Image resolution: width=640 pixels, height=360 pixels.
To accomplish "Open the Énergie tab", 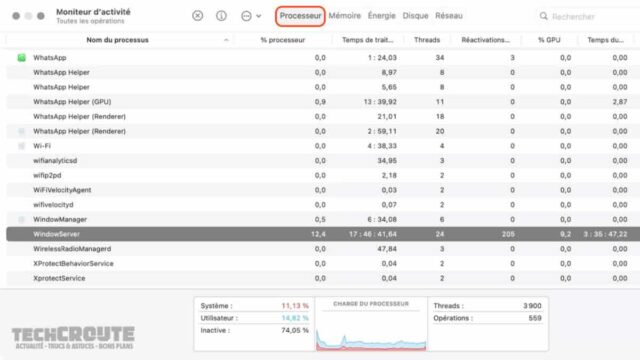I will click(382, 16).
